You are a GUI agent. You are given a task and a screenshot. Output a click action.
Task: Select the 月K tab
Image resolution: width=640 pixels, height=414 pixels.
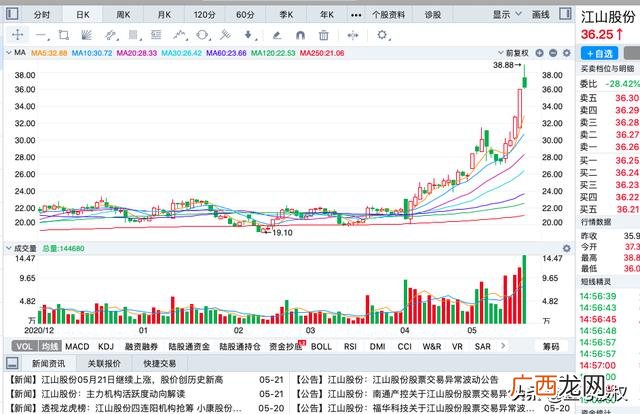[164, 15]
